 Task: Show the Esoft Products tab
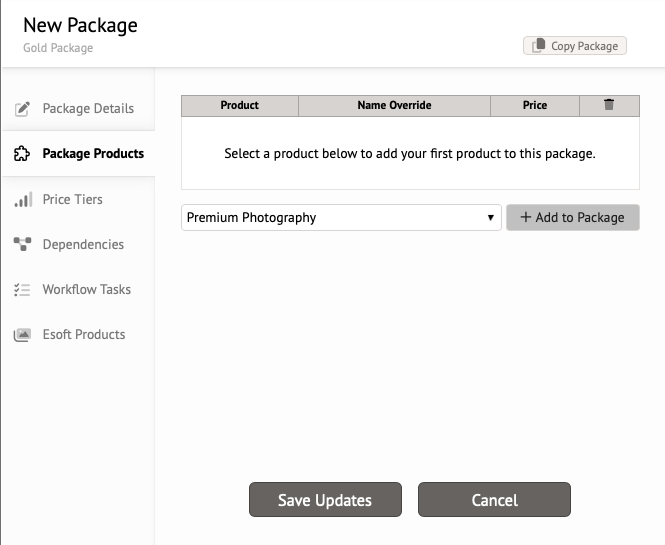[x=78, y=335]
